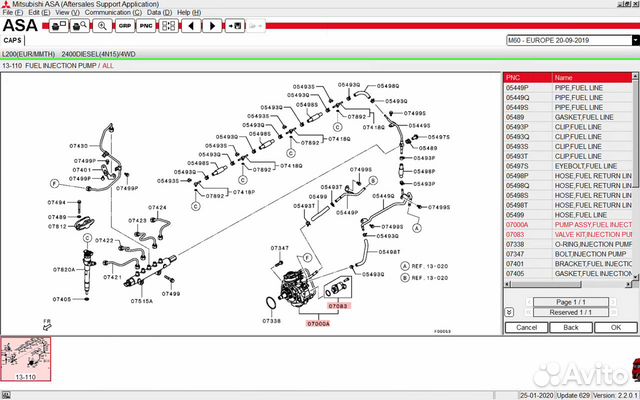Viewport: 640px width, 400px height.
Task: Click the Back button
Action: (569, 327)
